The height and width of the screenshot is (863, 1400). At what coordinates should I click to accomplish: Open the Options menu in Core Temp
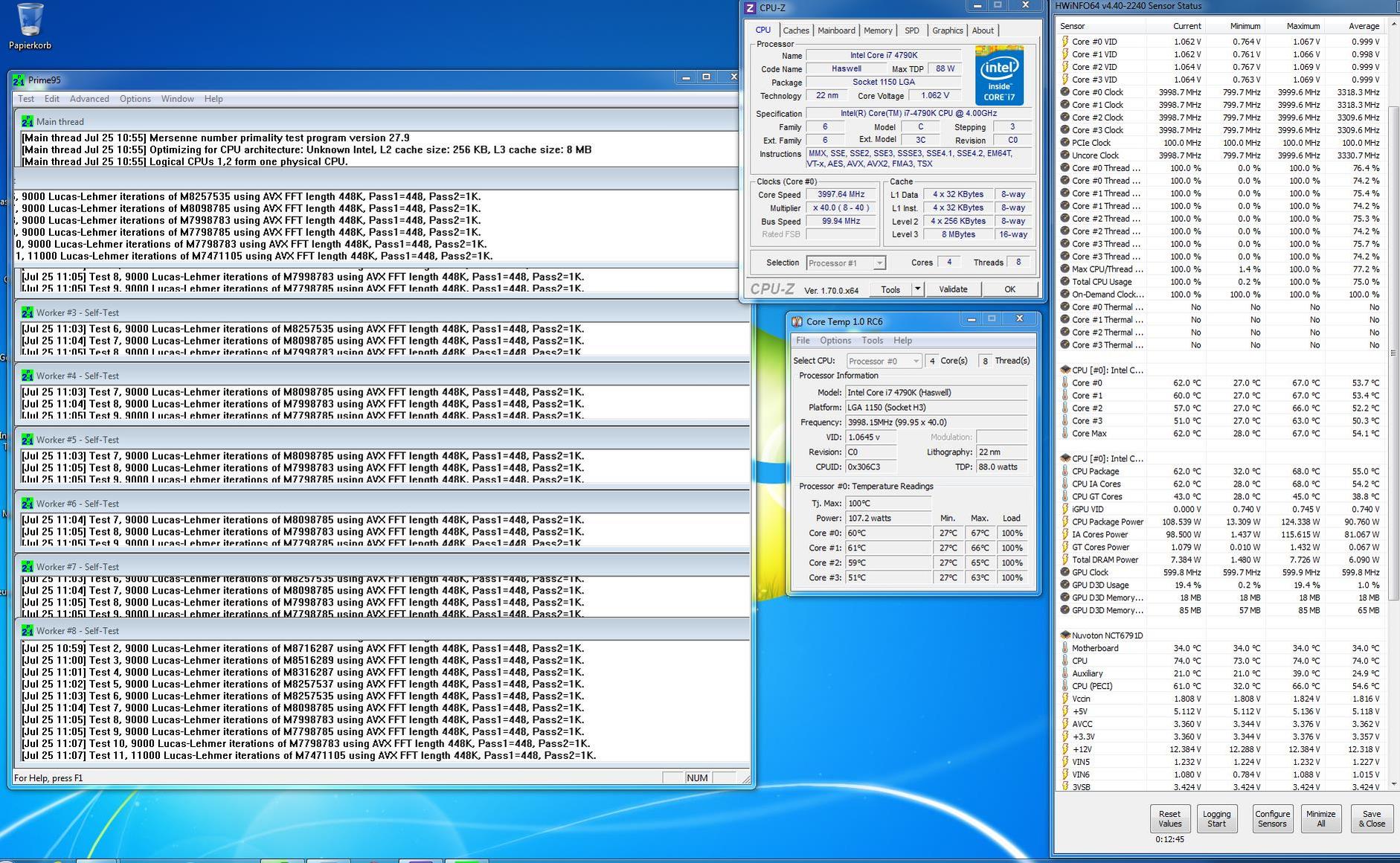pyautogui.click(x=835, y=341)
